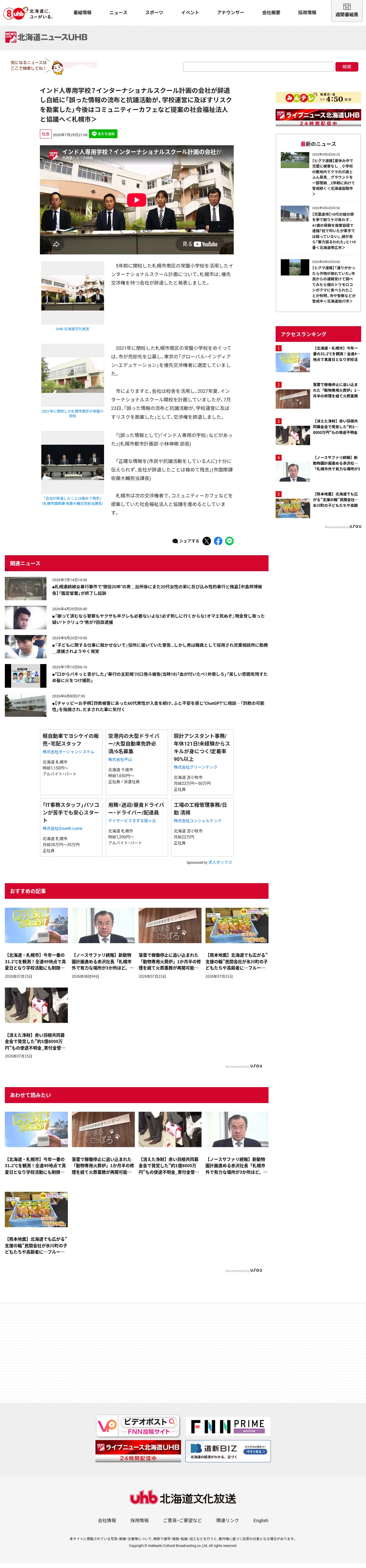This screenshot has width=366, height=1568.
Task: Open the video via 見る YouTube
Action: (200, 244)
